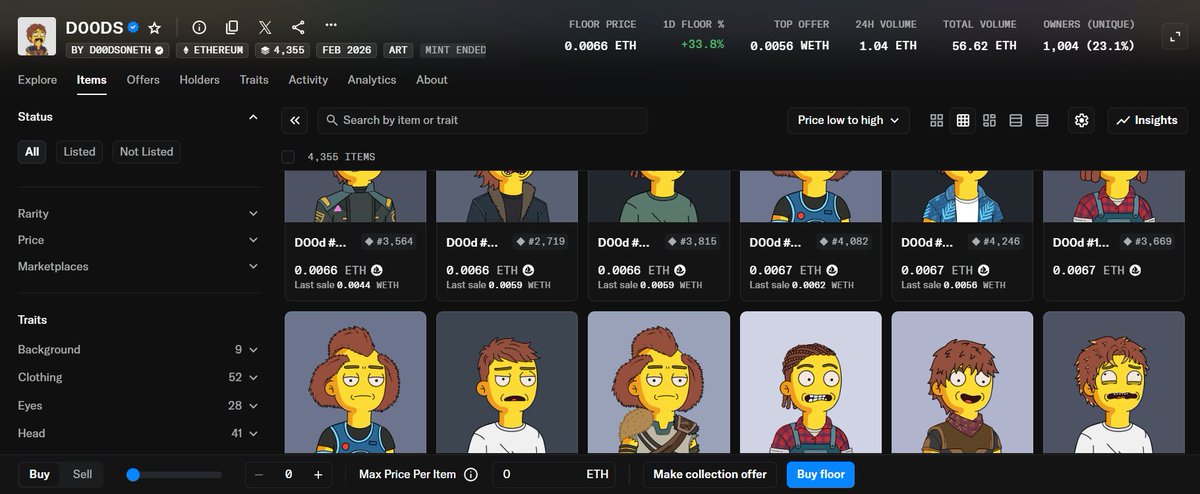The width and height of the screenshot is (1200, 494).
Task: Click the Buy floor button
Action: (820, 474)
